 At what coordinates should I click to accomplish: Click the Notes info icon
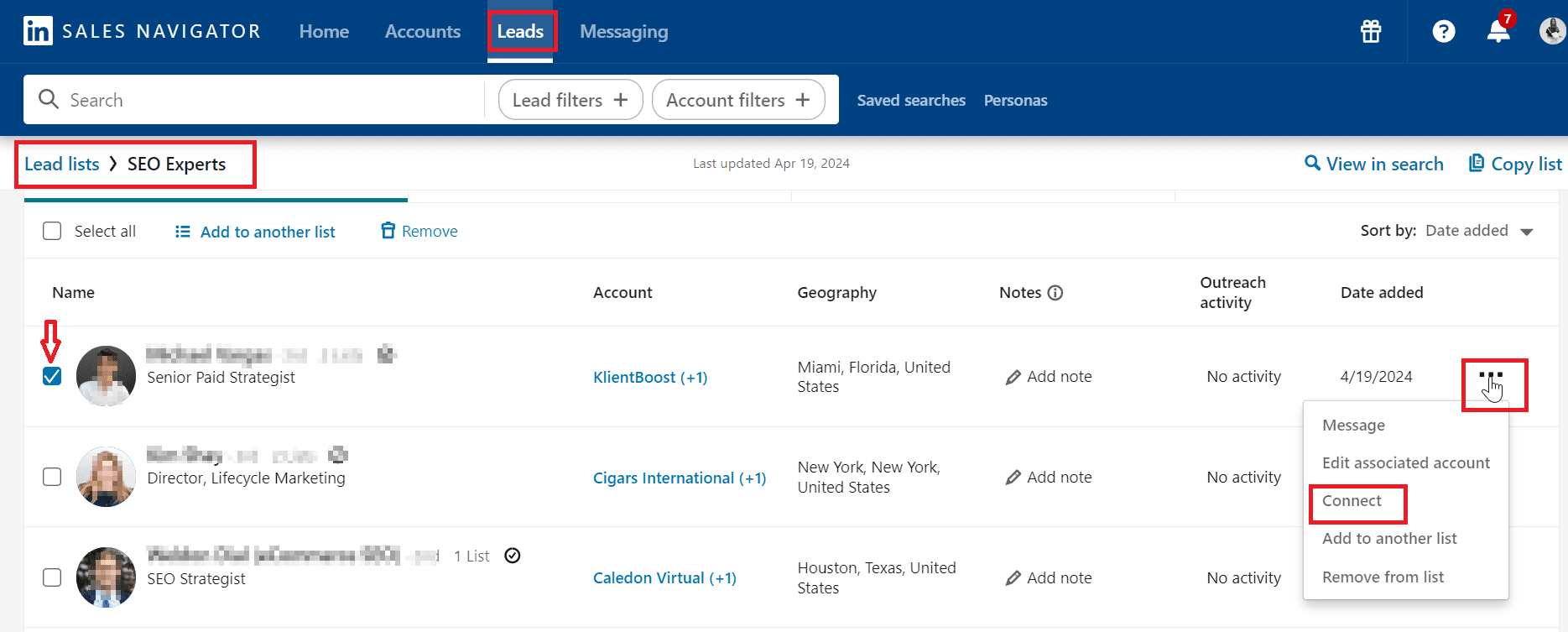[1055, 293]
